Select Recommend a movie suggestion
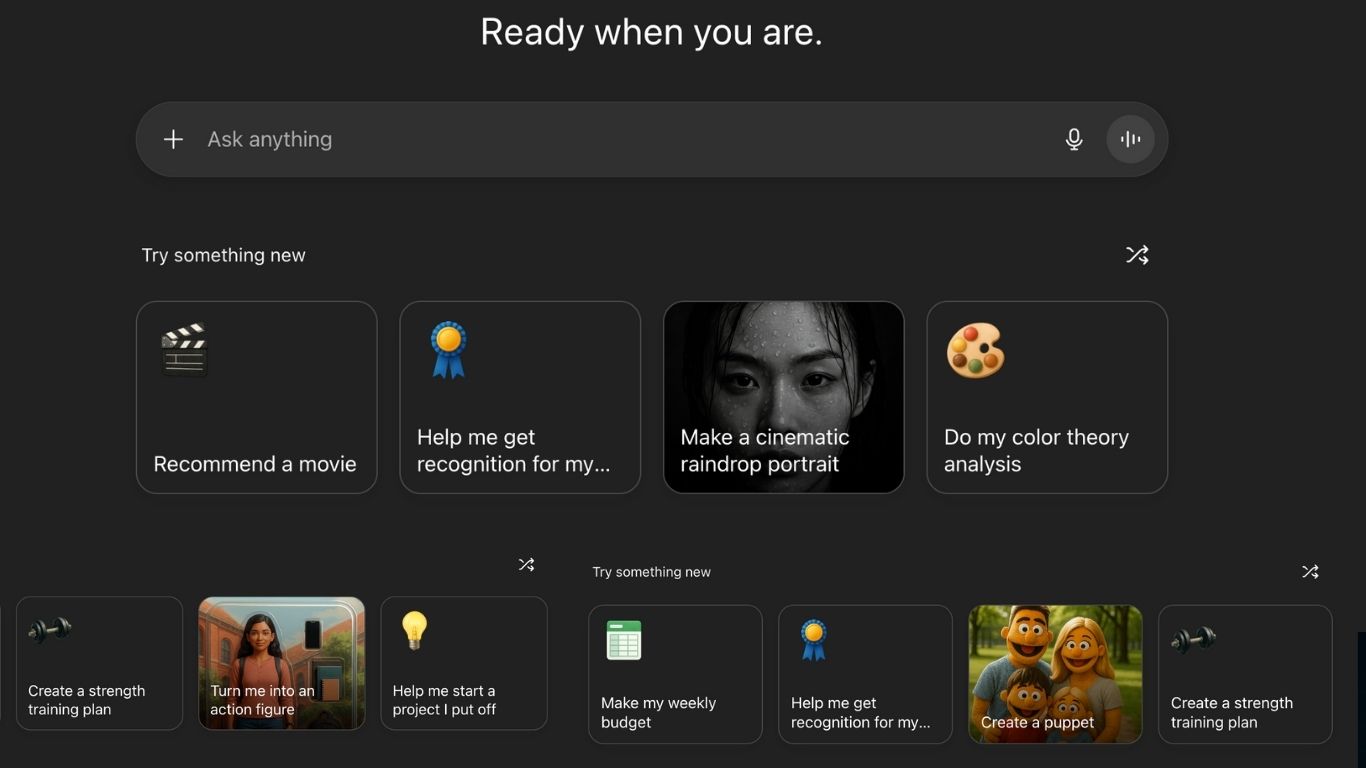Image resolution: width=1366 pixels, height=768 pixels. [257, 397]
